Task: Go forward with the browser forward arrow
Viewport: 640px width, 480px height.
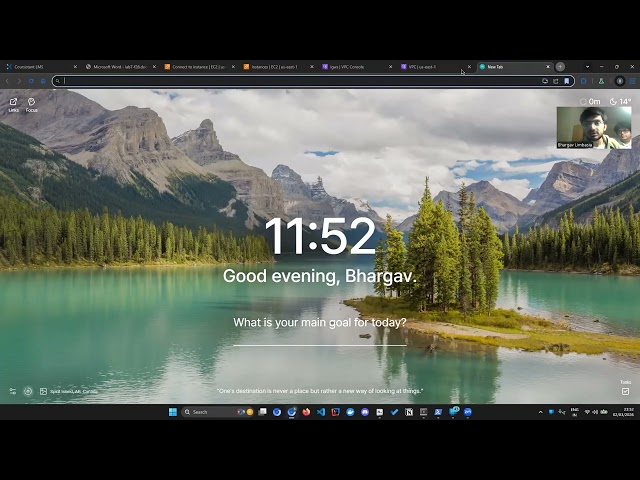Action: (x=19, y=81)
